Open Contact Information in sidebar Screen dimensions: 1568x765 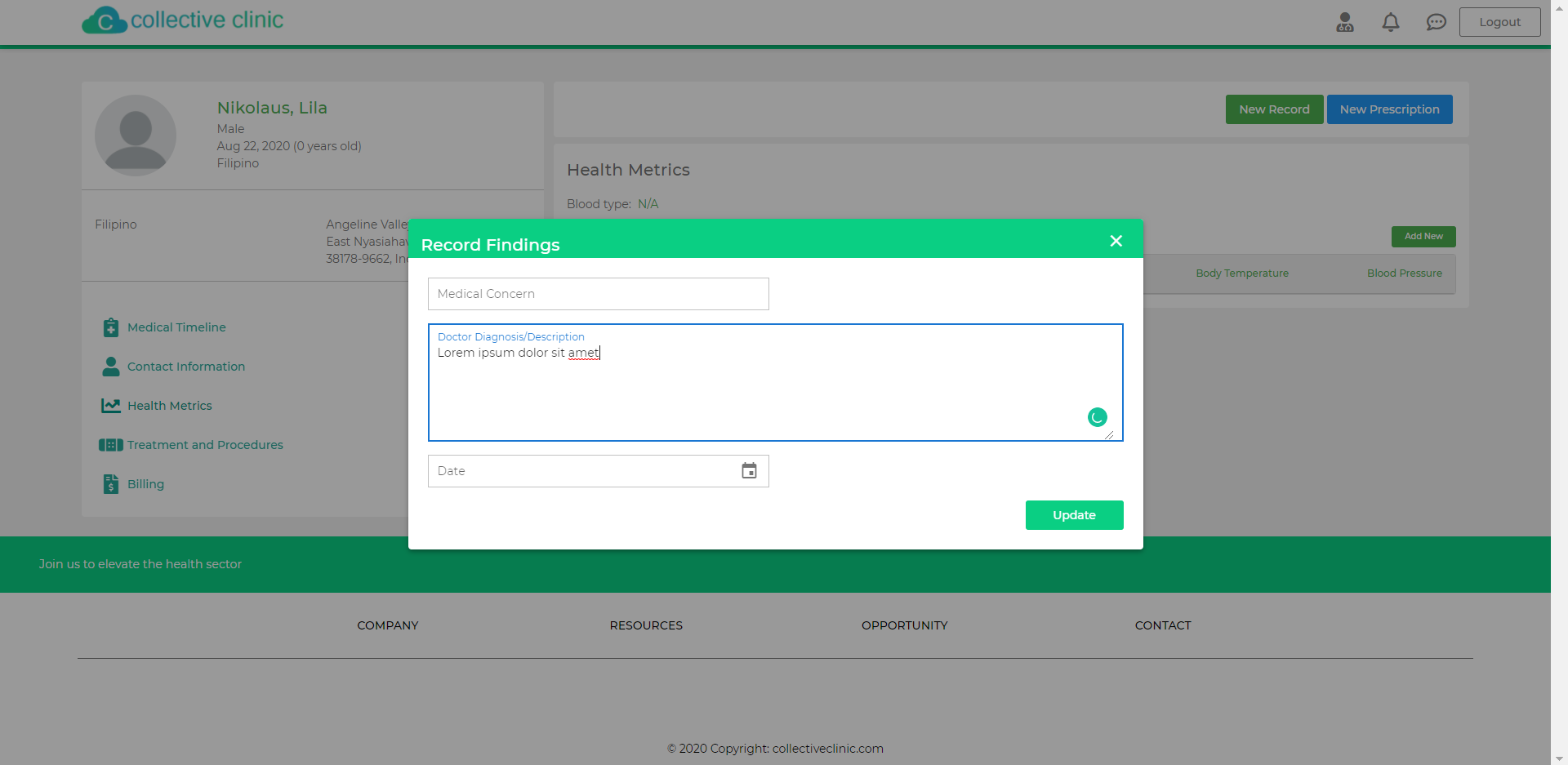pyautogui.click(x=186, y=367)
